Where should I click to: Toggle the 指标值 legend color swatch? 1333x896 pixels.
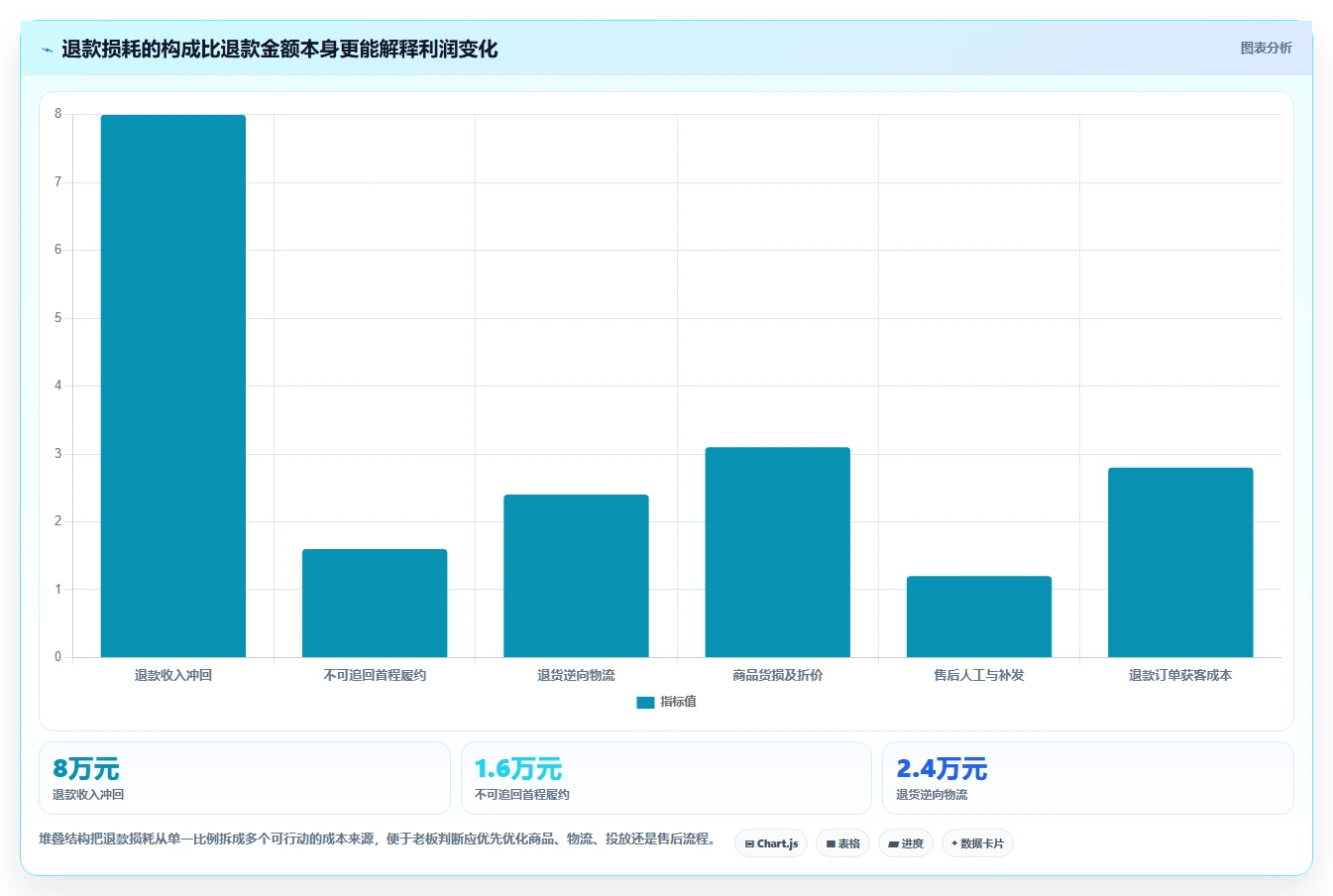[x=645, y=702]
